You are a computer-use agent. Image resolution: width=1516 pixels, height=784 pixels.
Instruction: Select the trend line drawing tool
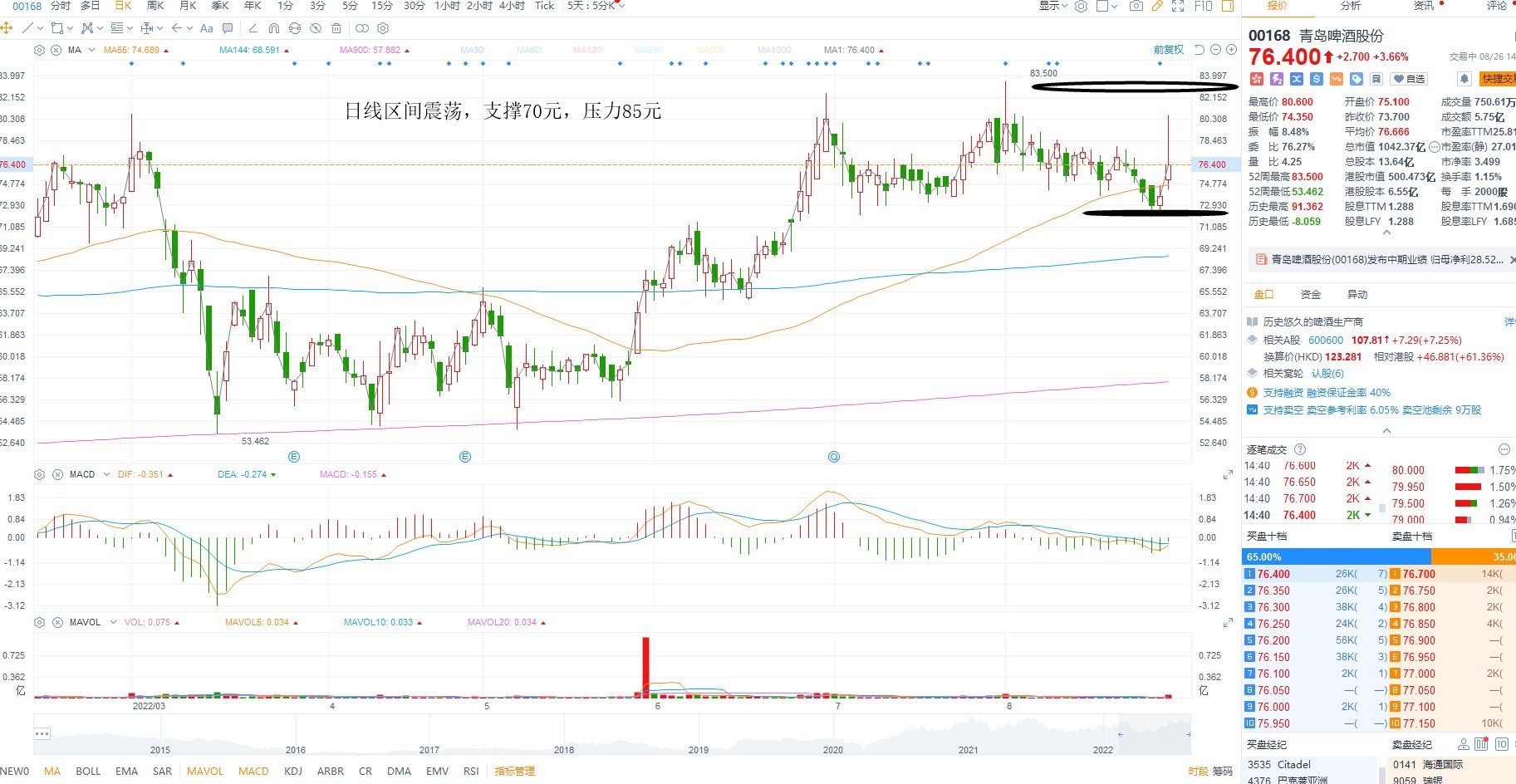click(27, 28)
